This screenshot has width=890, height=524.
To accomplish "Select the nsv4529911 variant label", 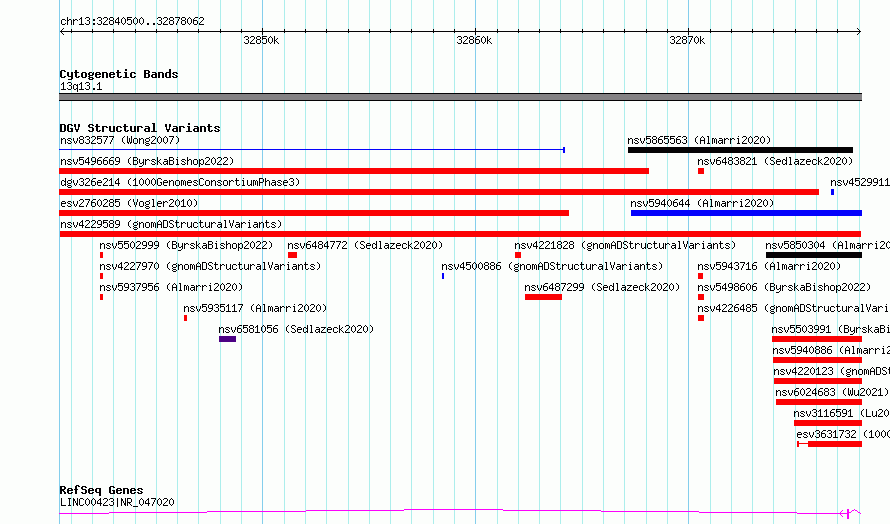I will click(860, 182).
